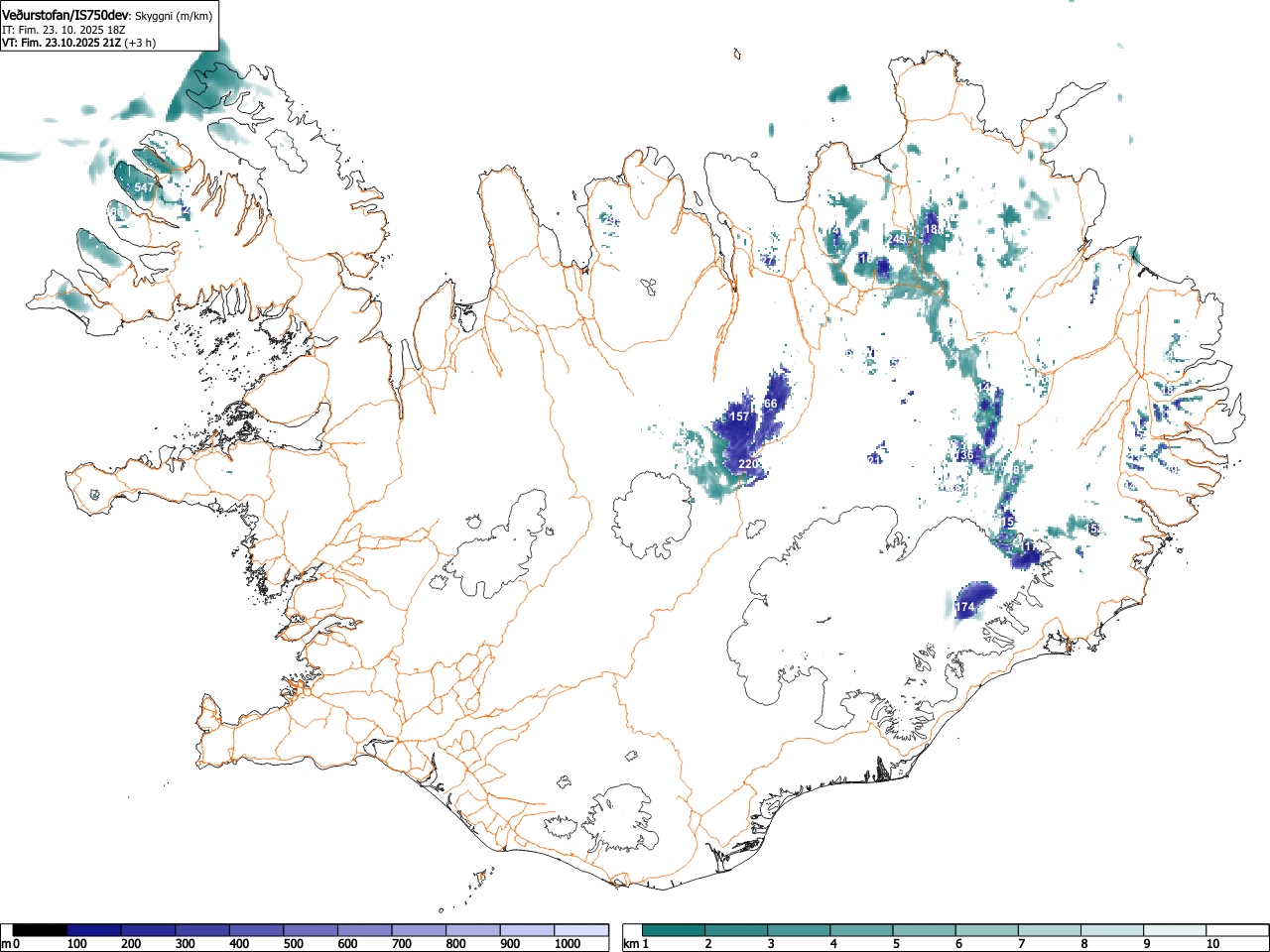This screenshot has height=952, width=1270.
Task: Select the '5' tick label in km legend
Action: 895,944
